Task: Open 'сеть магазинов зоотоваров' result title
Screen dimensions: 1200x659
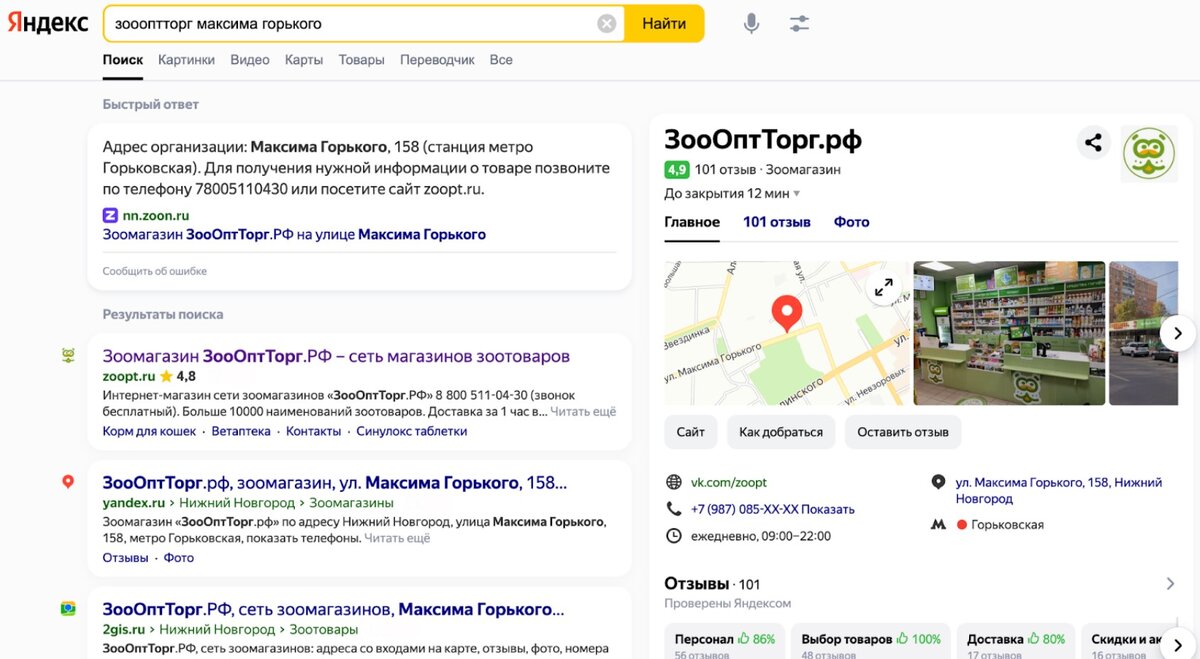Action: pos(336,356)
